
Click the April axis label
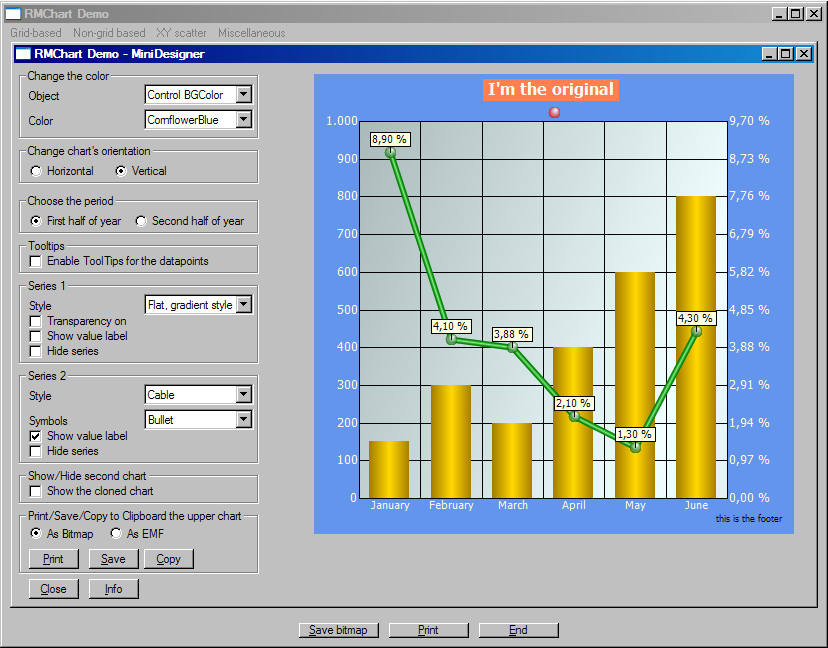[x=574, y=505]
